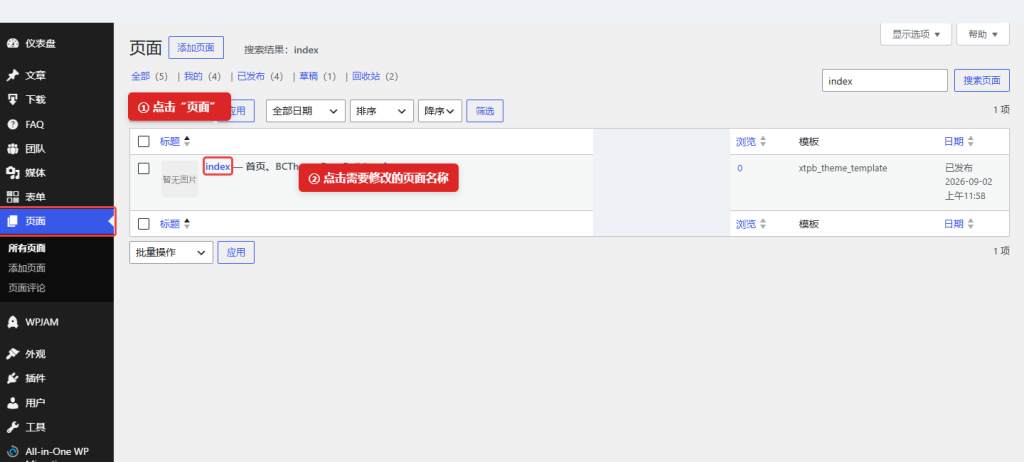Viewport: 1024px width, 462px height.
Task: Expand the 帮助 help panel
Action: coord(983,34)
